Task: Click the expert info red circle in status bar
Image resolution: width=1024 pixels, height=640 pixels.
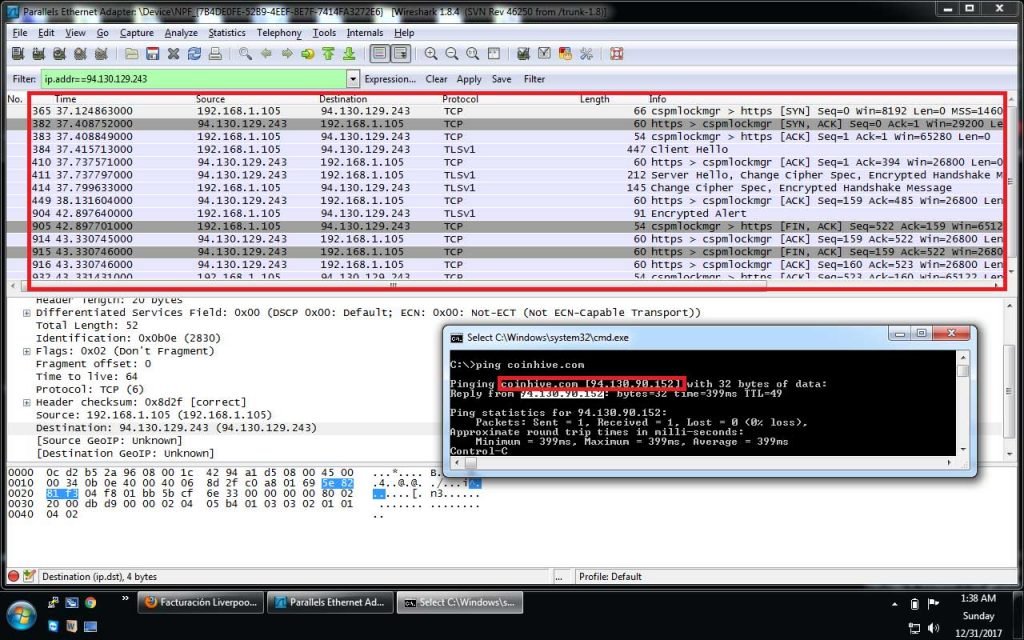Action: pos(14,576)
